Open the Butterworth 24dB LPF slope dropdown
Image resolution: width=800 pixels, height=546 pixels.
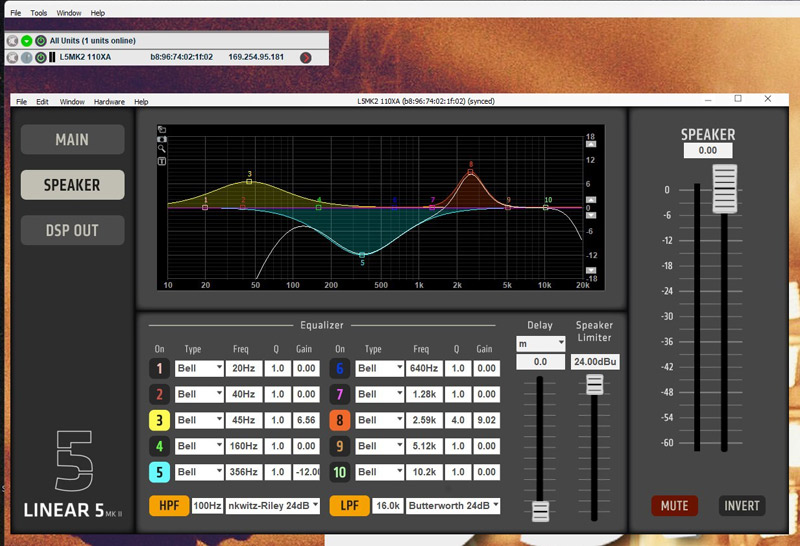452,506
